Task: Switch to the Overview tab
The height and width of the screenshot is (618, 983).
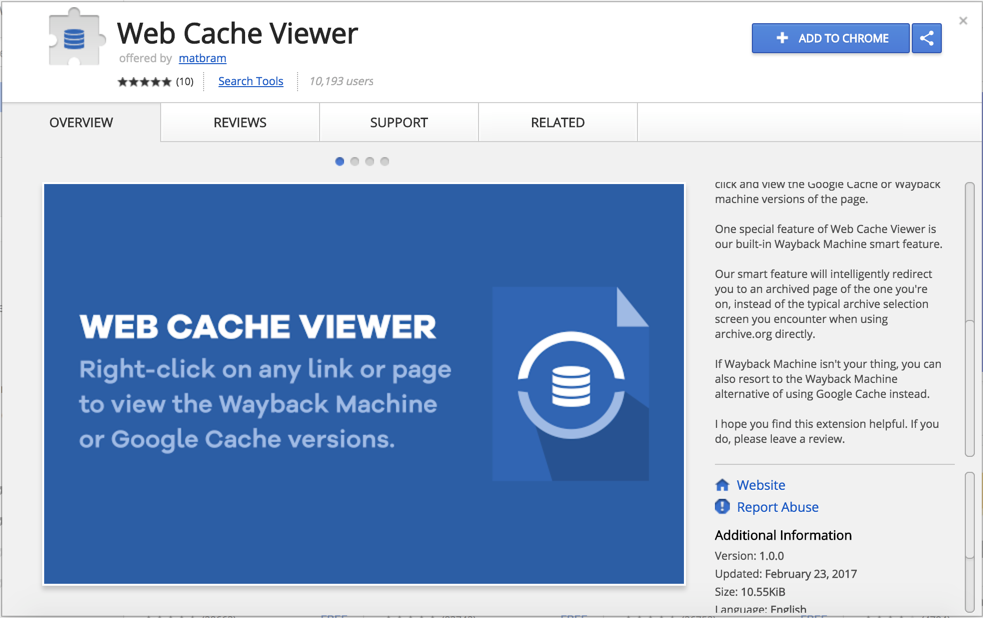Action: [81, 122]
